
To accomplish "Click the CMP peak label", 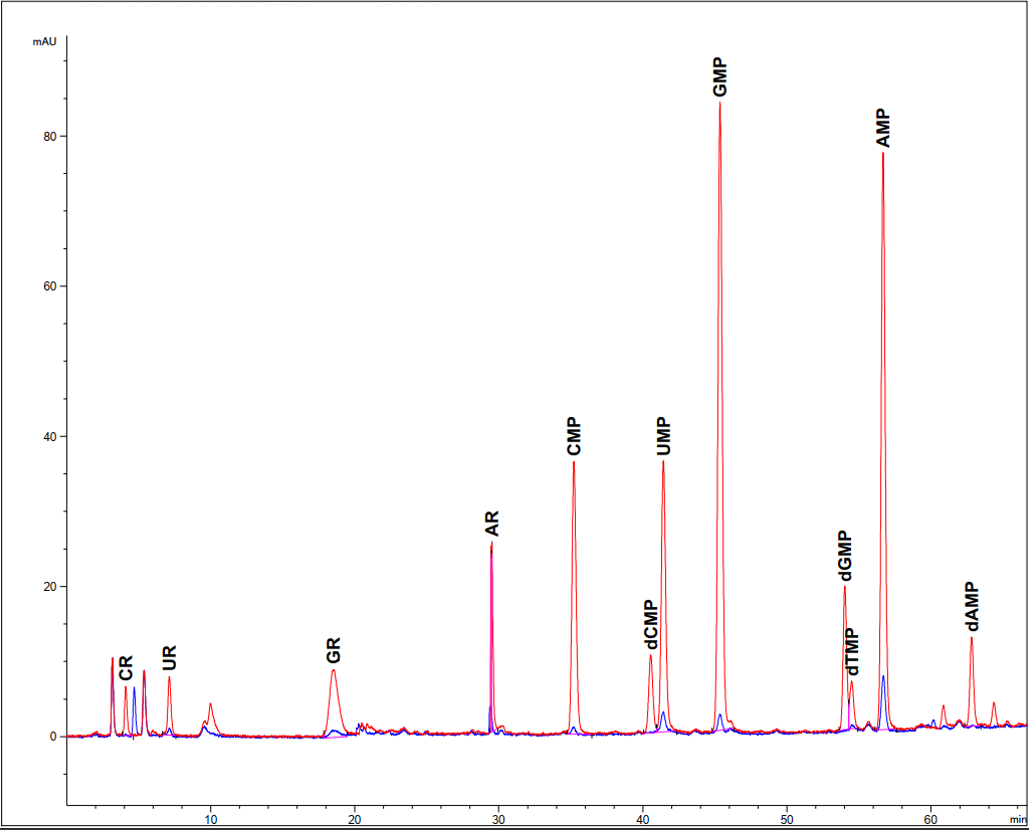I will (x=574, y=437).
